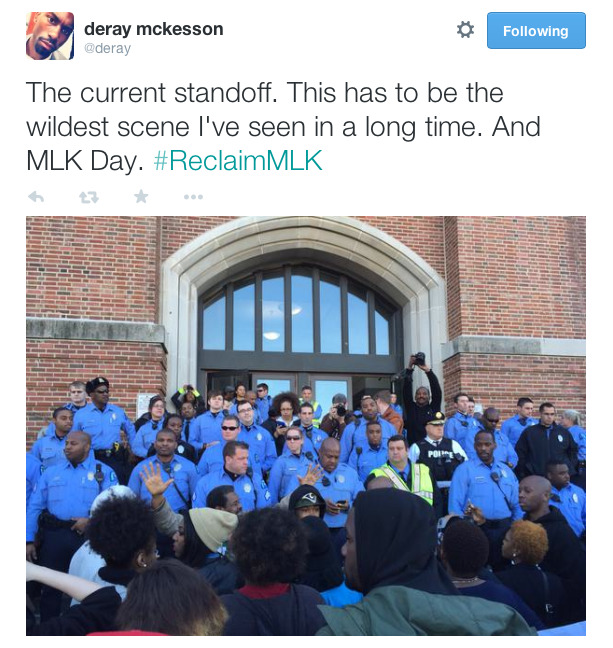Image resolution: width=613 pixels, height=648 pixels.
Task: Toggle the blue Following button
Action: point(536,31)
